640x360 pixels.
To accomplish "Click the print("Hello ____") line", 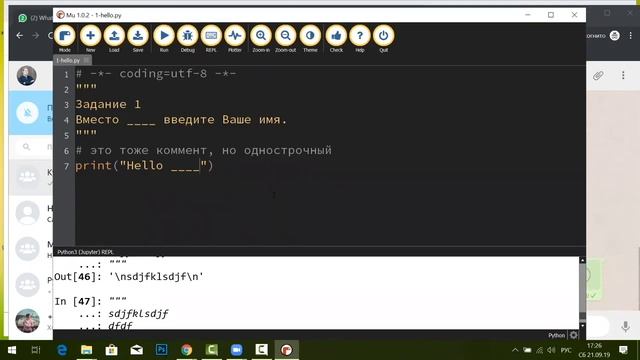I will pyautogui.click(x=144, y=166).
